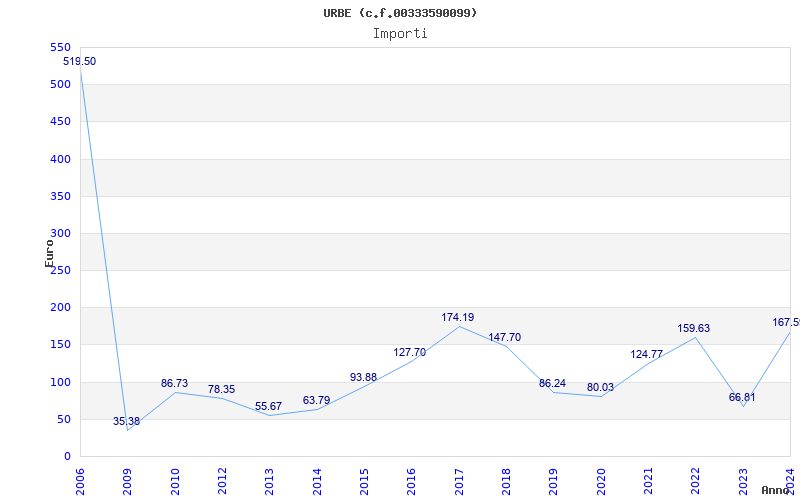Viewport: 800px width, 500px height.
Task: Select the 93.88 data label
Action: 363,378
